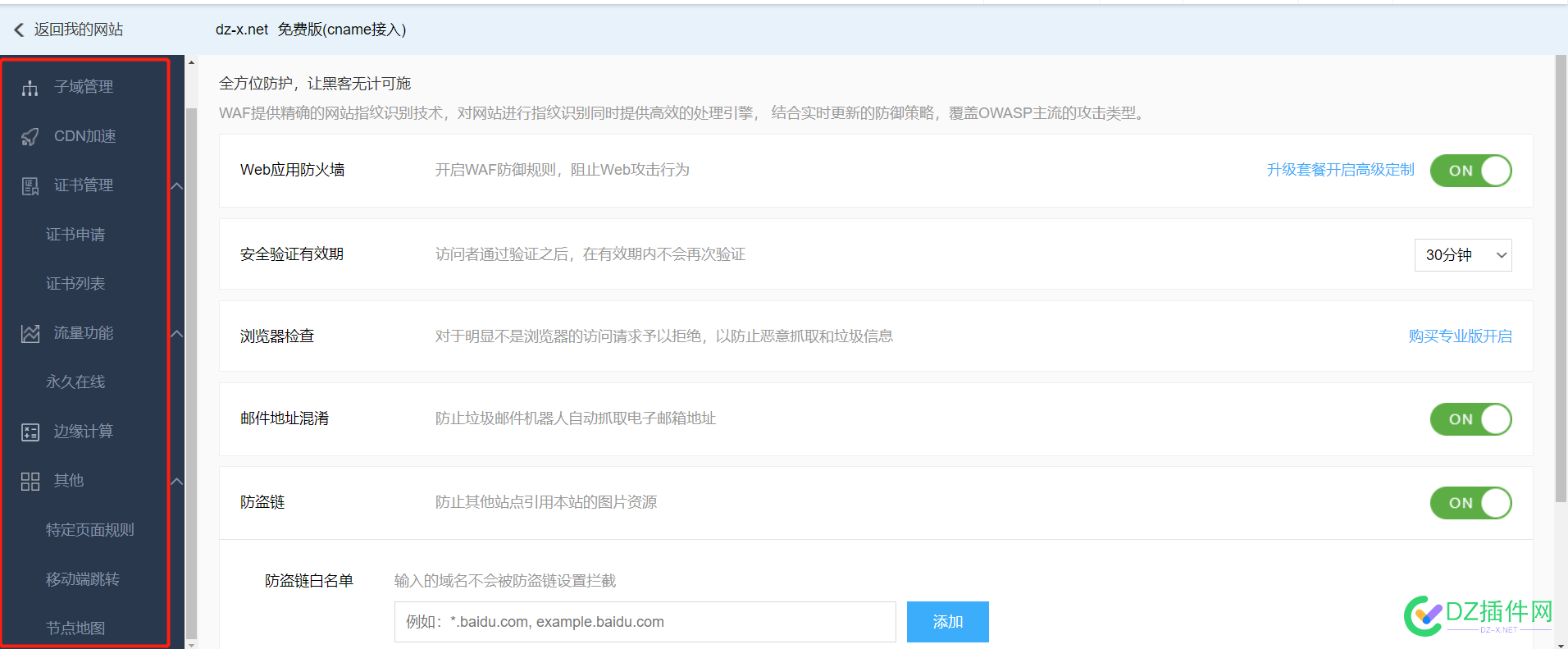Viewport: 1568px width, 649px height.
Task: Click the sidebar scroll up arrow
Action: coord(192,62)
